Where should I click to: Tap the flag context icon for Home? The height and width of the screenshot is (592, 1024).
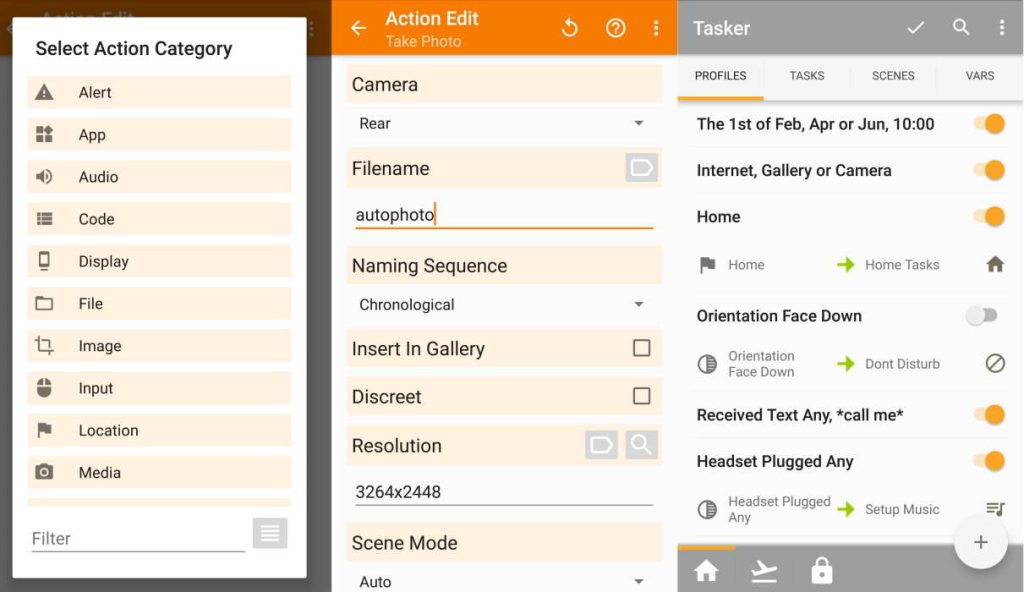pos(707,265)
